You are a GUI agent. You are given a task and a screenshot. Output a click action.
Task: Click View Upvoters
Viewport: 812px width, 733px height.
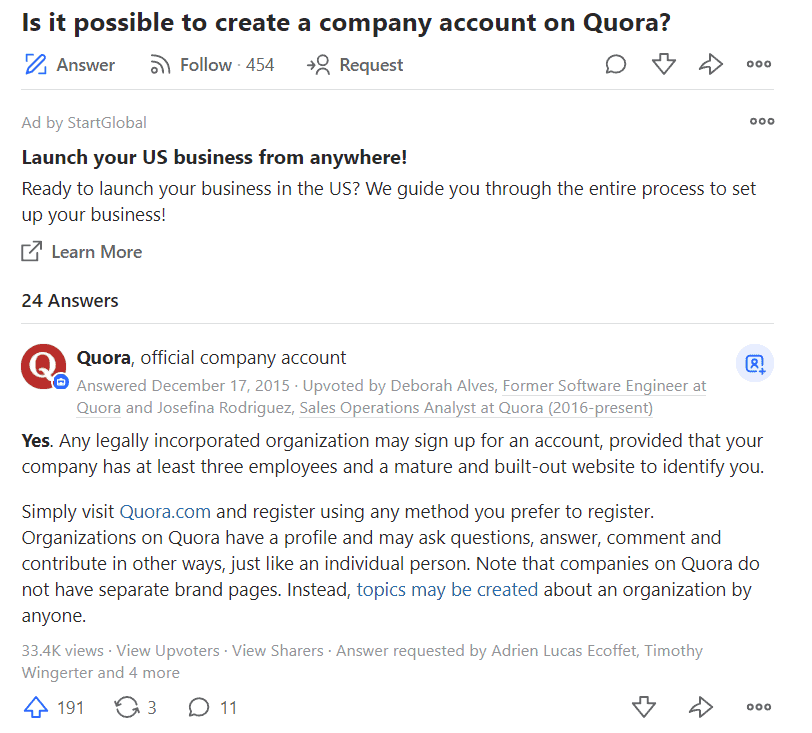(167, 650)
